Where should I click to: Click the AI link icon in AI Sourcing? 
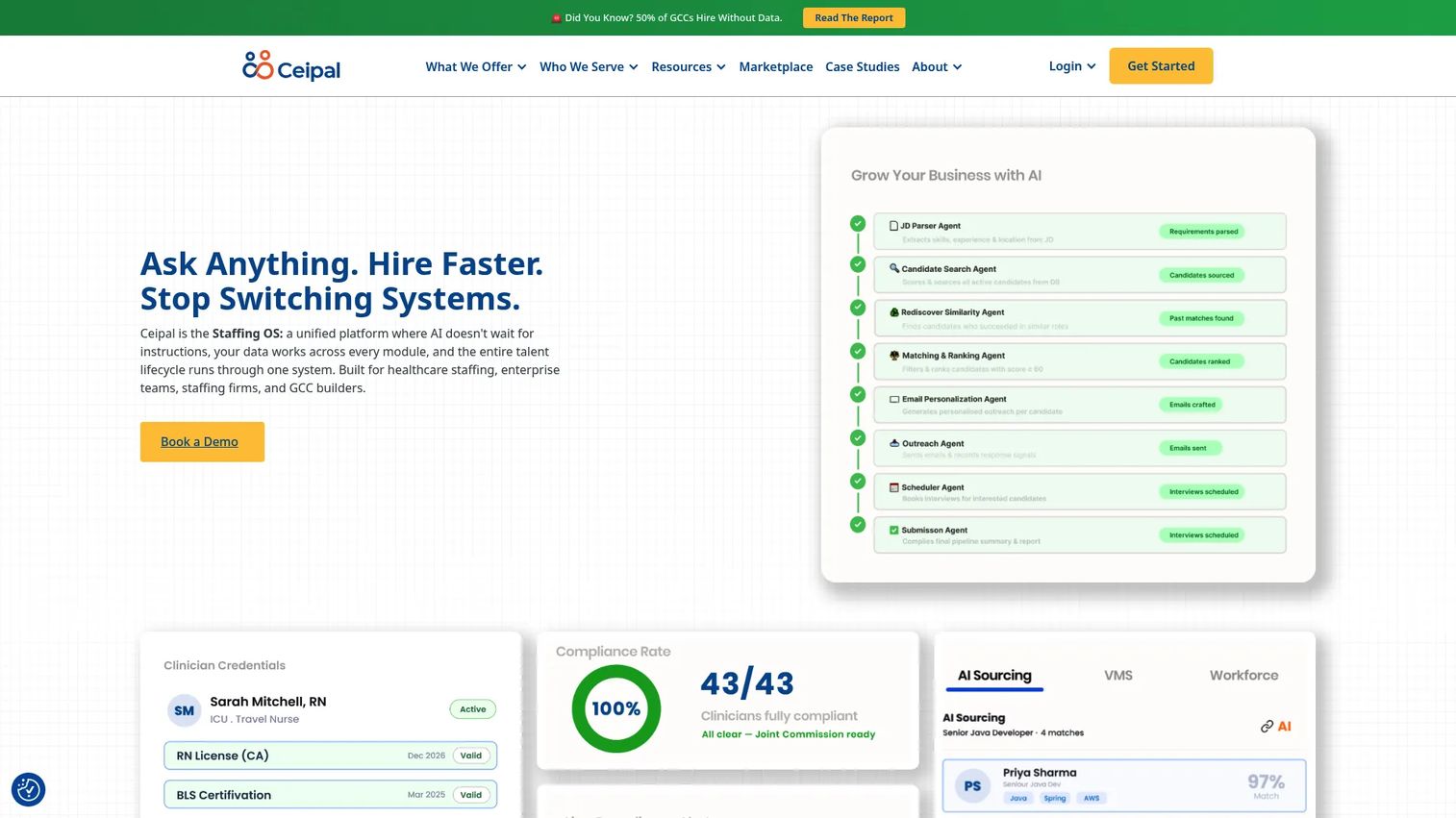[1267, 727]
